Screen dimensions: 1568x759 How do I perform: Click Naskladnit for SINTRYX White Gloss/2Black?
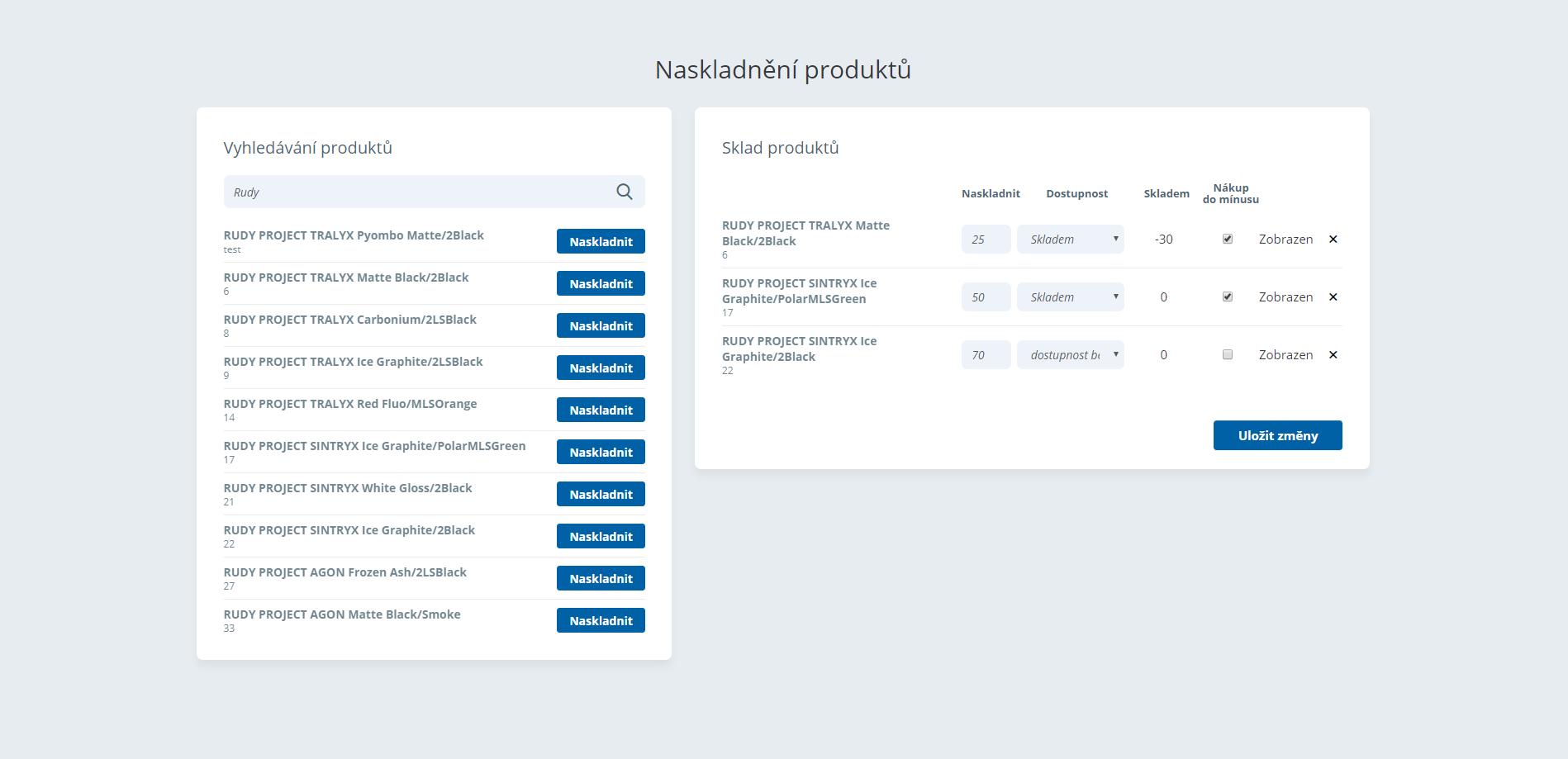coord(601,494)
